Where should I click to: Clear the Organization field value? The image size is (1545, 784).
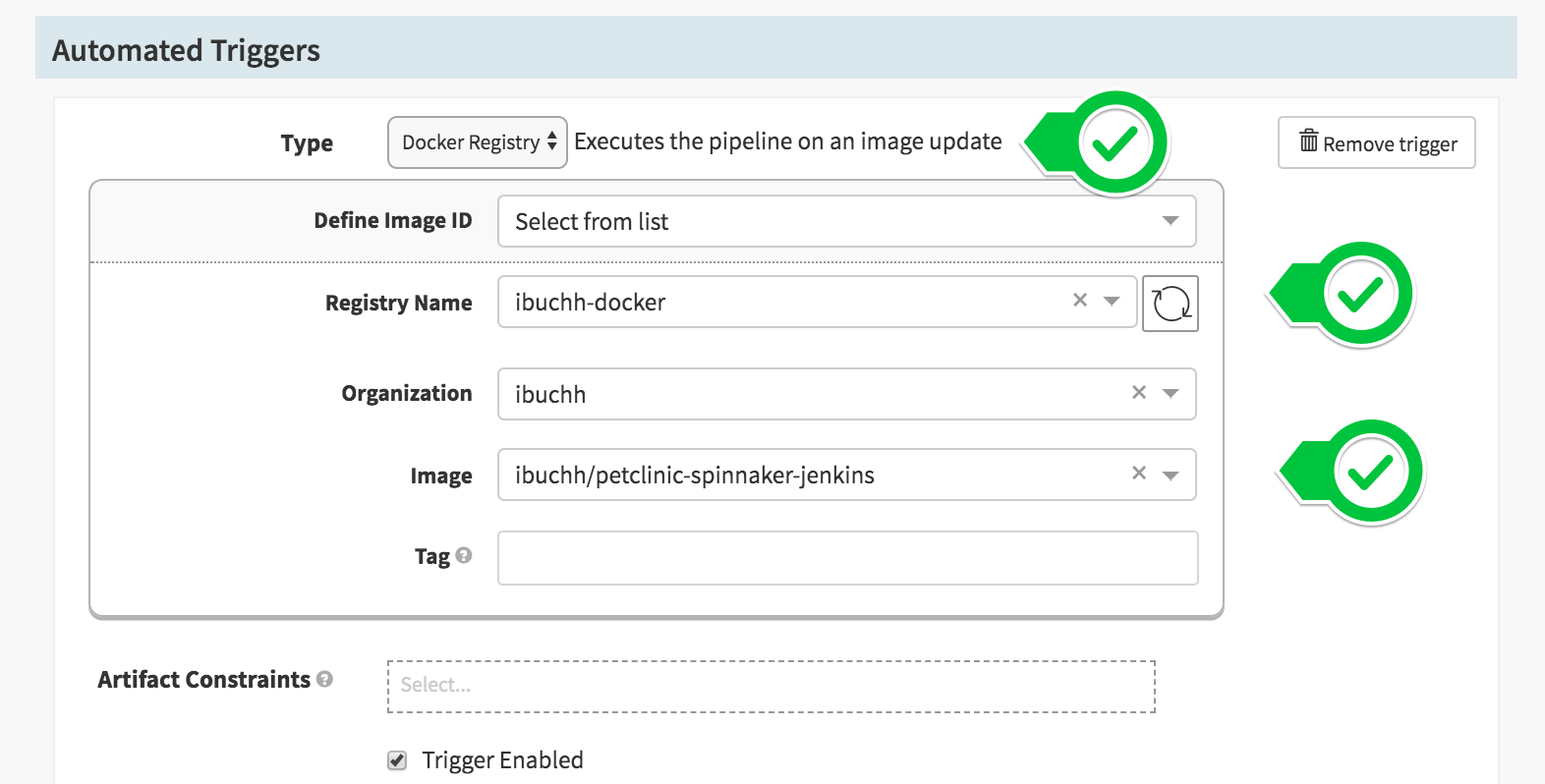(1139, 393)
